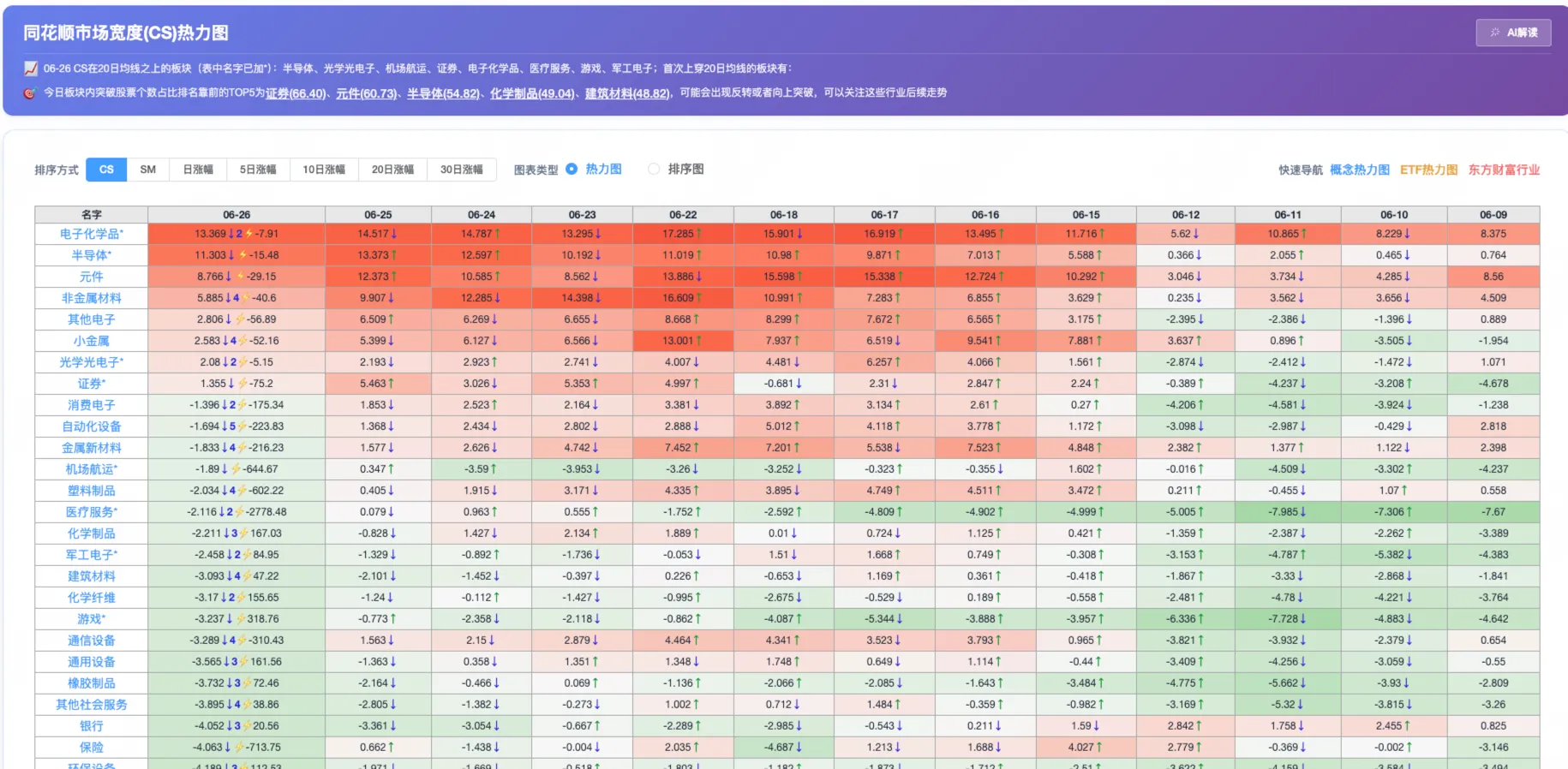Viewport: 1568px width, 769px height.
Task: Click the 13.001 cell in 小金属 row
Action: click(683, 341)
